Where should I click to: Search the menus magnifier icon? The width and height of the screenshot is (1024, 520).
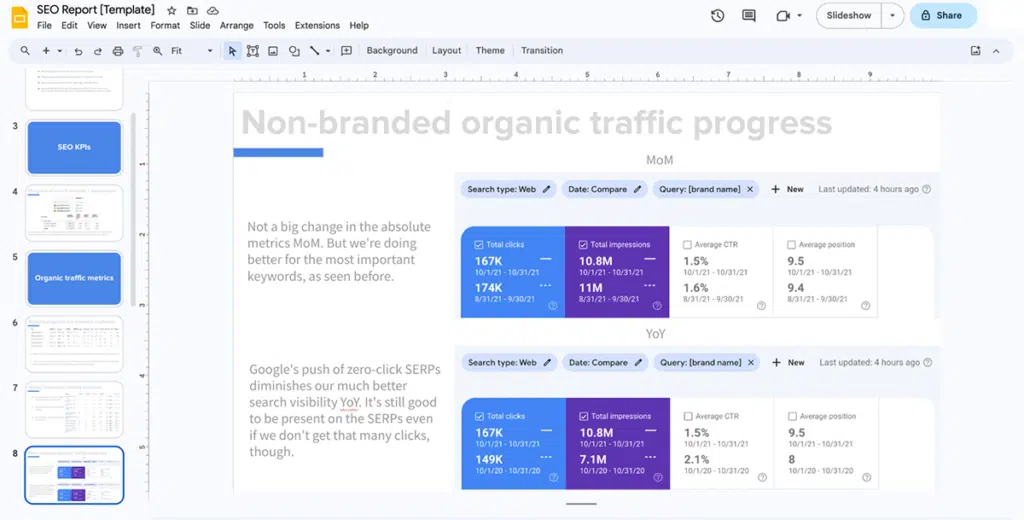(x=25, y=50)
